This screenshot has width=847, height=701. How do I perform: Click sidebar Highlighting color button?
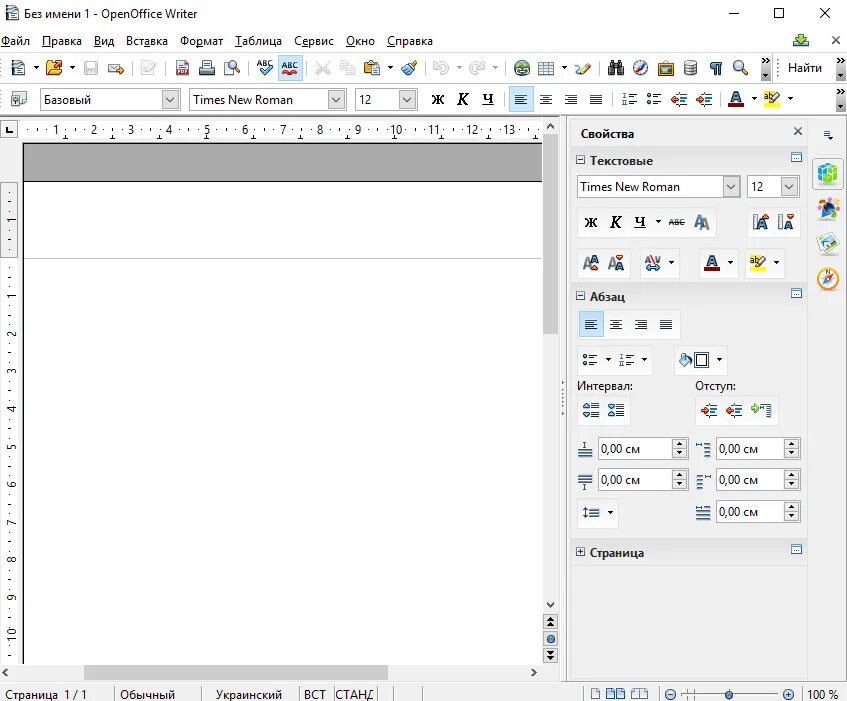(x=757, y=262)
